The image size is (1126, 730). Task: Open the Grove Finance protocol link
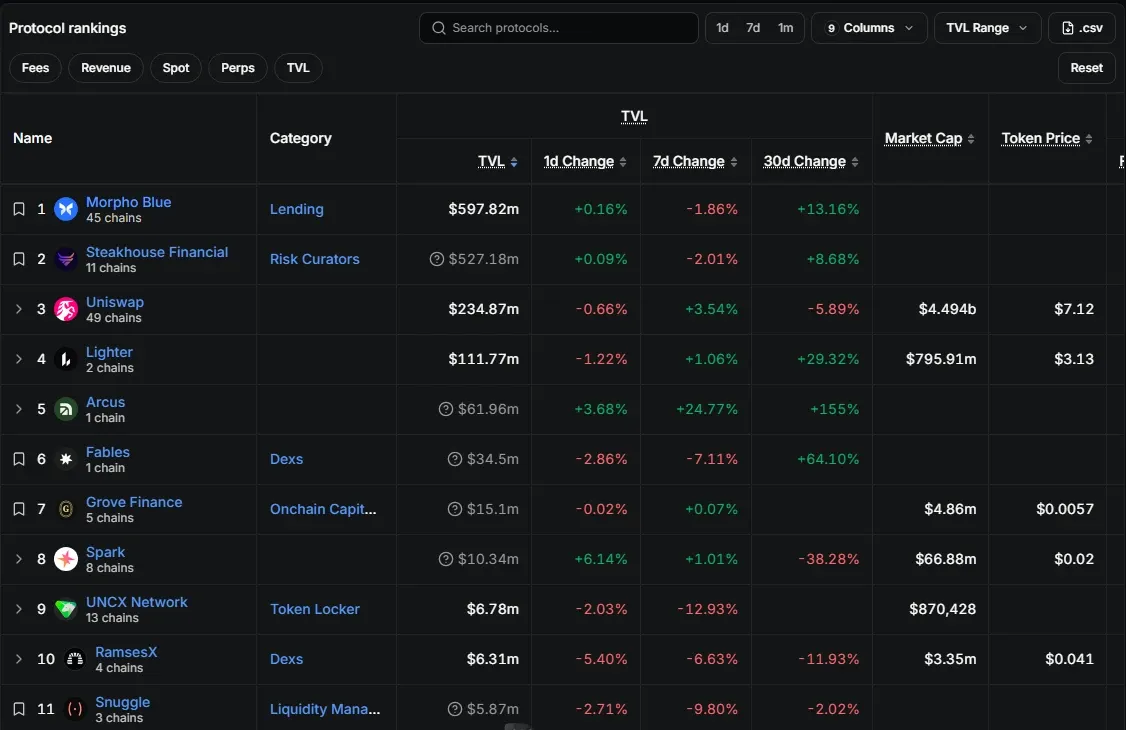click(134, 502)
